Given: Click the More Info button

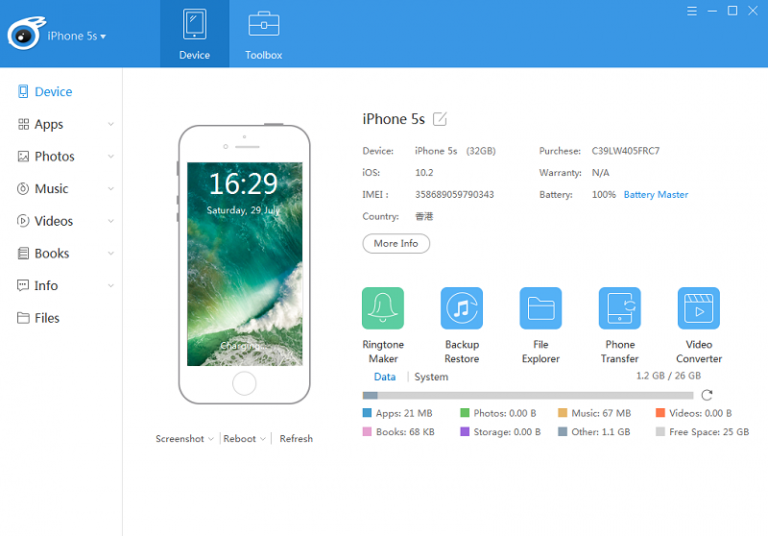Looking at the screenshot, I should 396,243.
